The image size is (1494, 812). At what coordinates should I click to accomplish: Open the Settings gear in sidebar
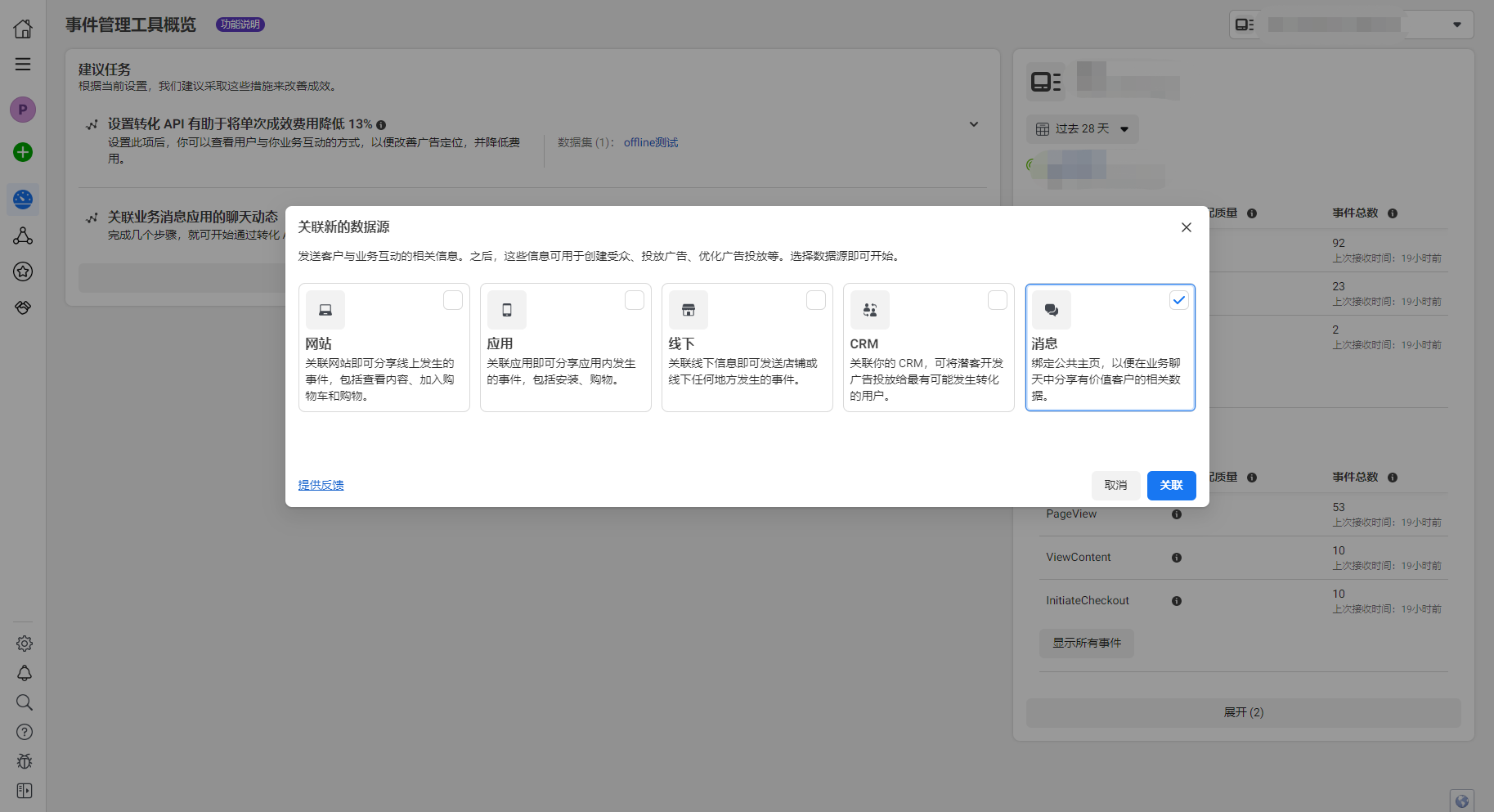(x=23, y=644)
